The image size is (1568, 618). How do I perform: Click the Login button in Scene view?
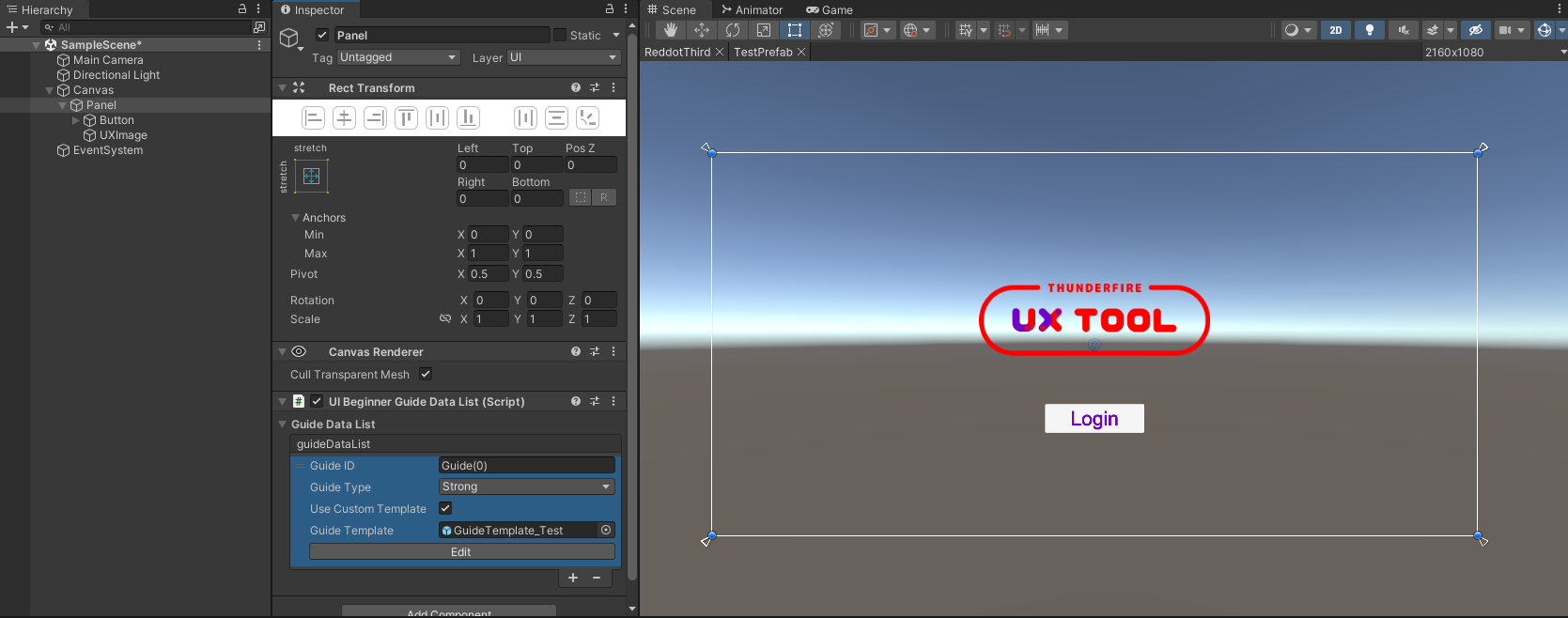(x=1094, y=418)
